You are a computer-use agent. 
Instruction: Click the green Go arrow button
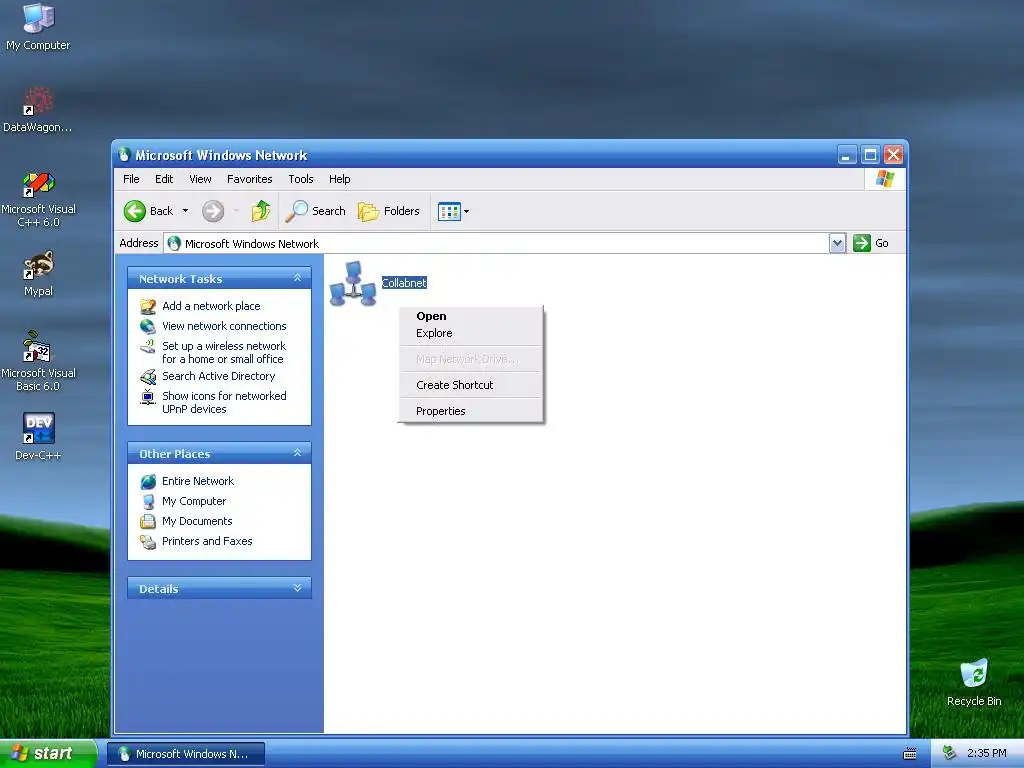[x=862, y=243]
